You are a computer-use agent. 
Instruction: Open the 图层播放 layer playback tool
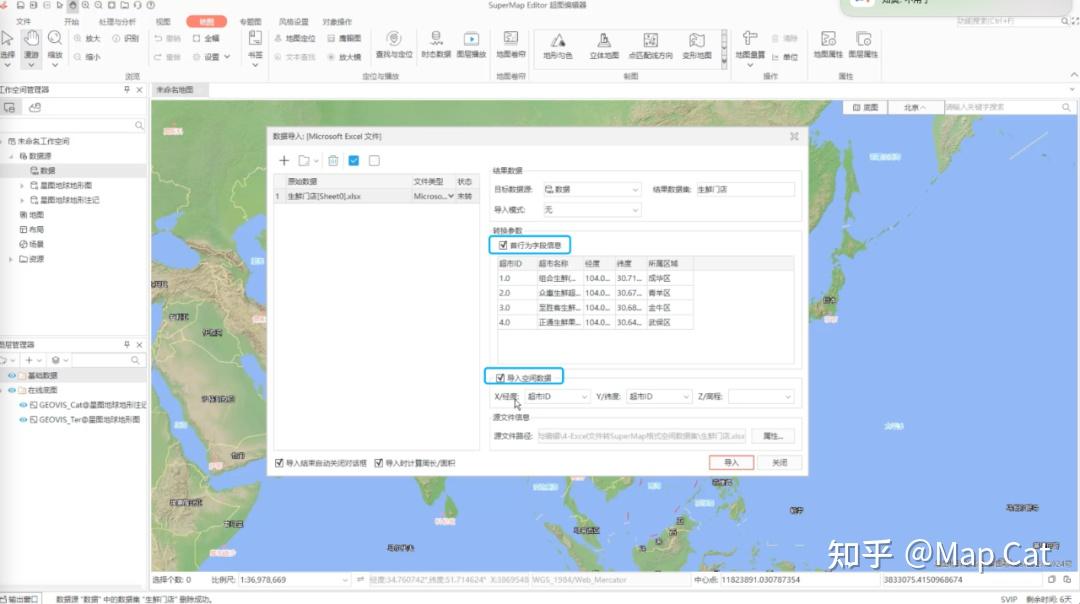tap(470, 45)
